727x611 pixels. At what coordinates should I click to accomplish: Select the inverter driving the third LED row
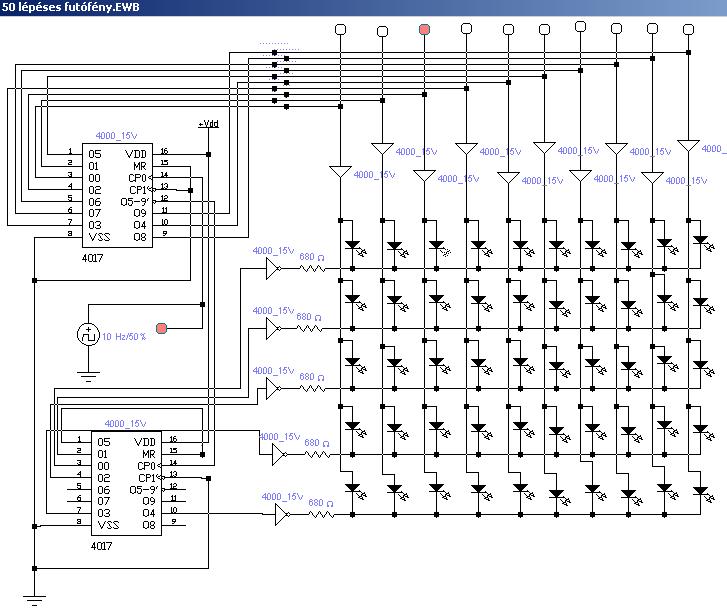pyautogui.click(x=273, y=388)
